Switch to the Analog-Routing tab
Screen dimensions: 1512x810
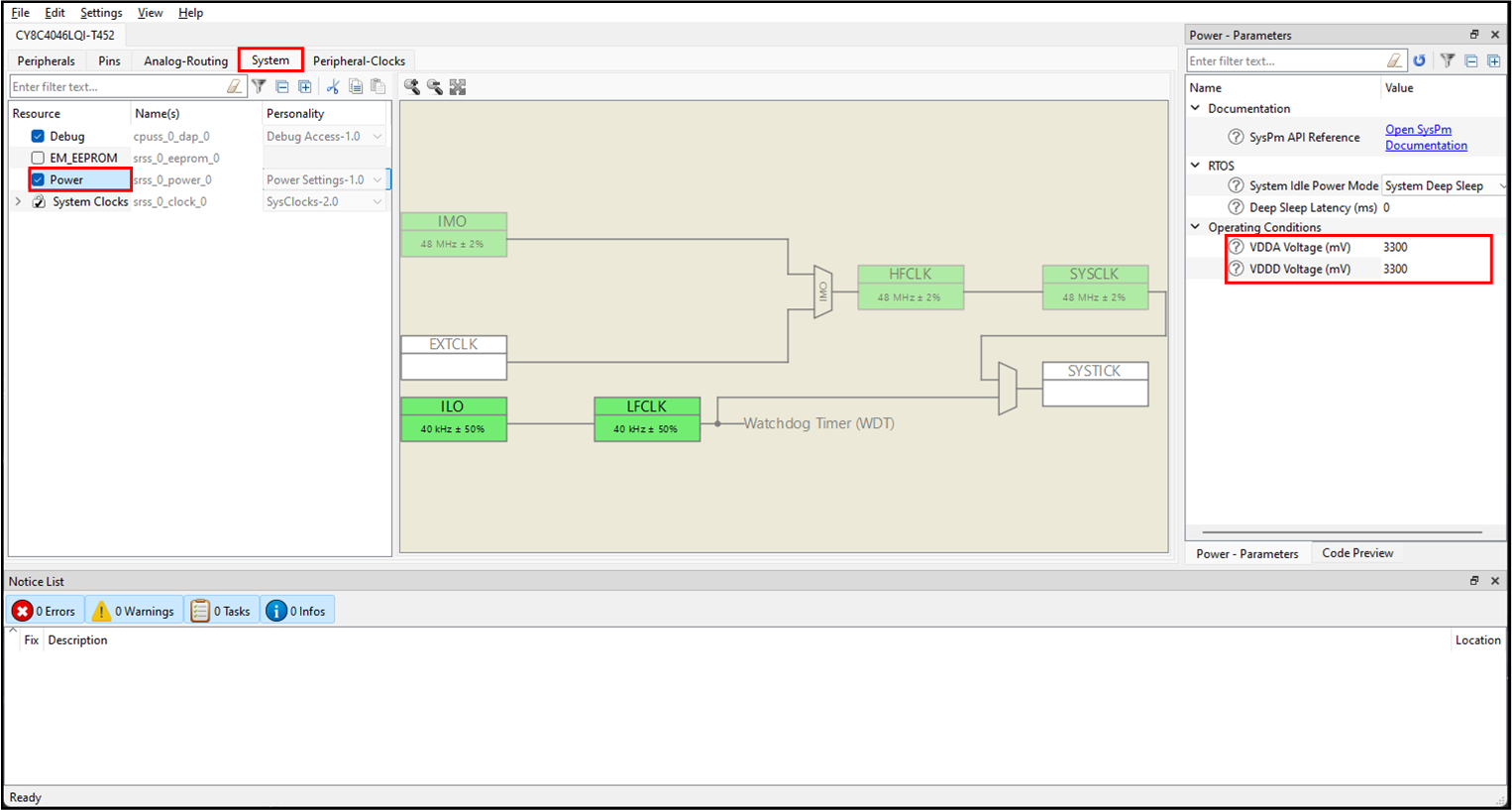click(185, 60)
